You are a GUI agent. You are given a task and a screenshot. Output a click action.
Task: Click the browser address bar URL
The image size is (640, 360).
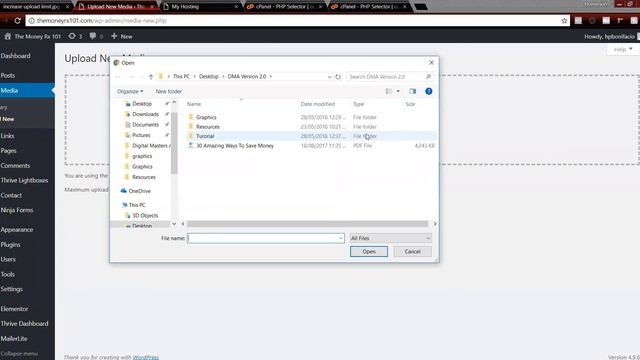click(x=101, y=20)
